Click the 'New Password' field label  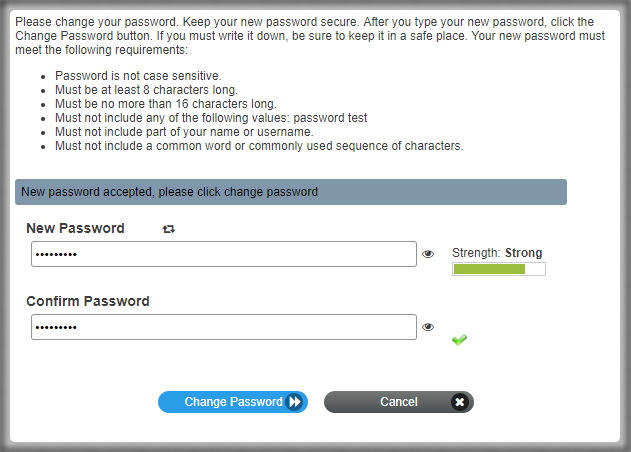click(75, 228)
